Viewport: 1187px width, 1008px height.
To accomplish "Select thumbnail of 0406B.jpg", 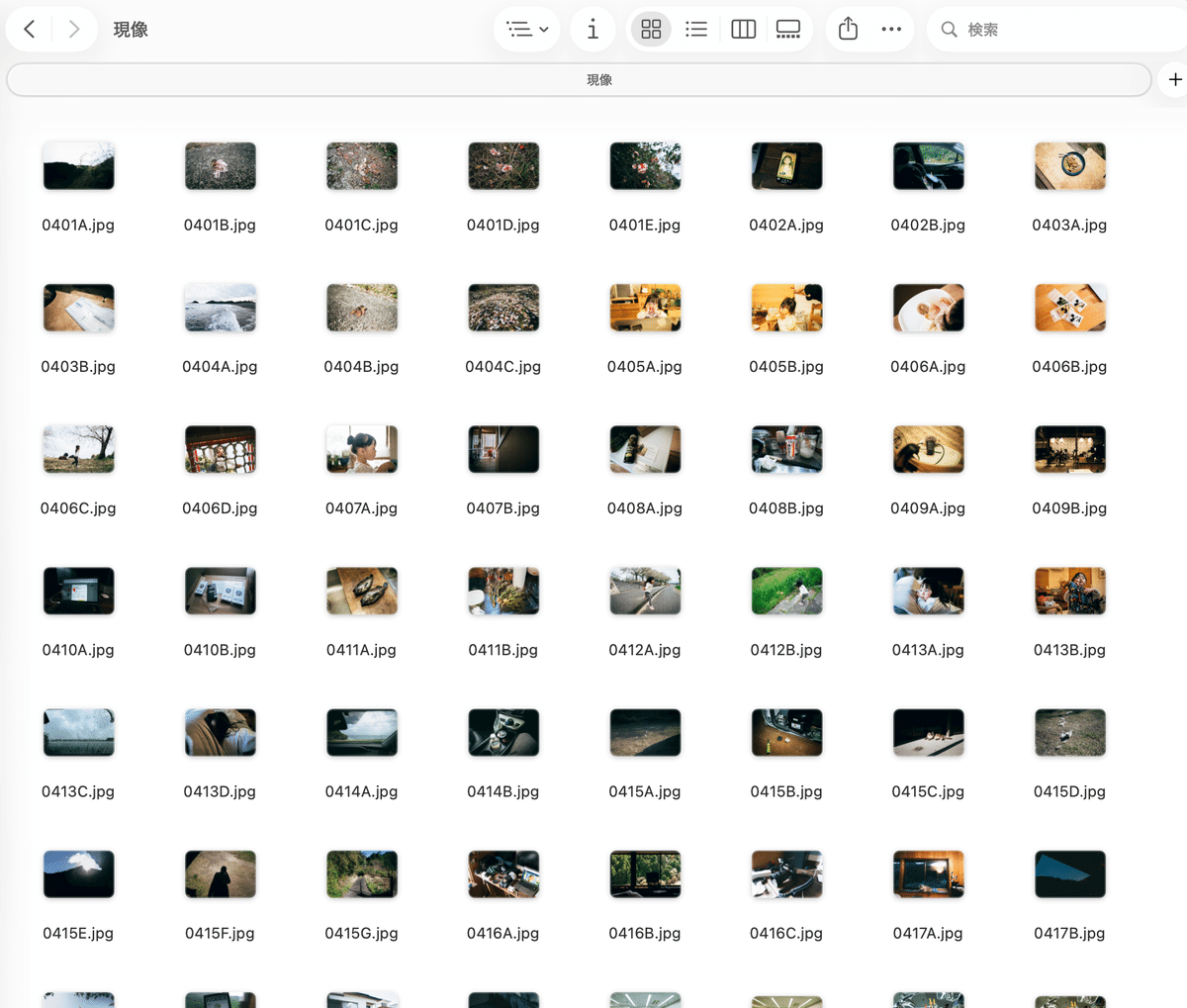I will (1069, 308).
